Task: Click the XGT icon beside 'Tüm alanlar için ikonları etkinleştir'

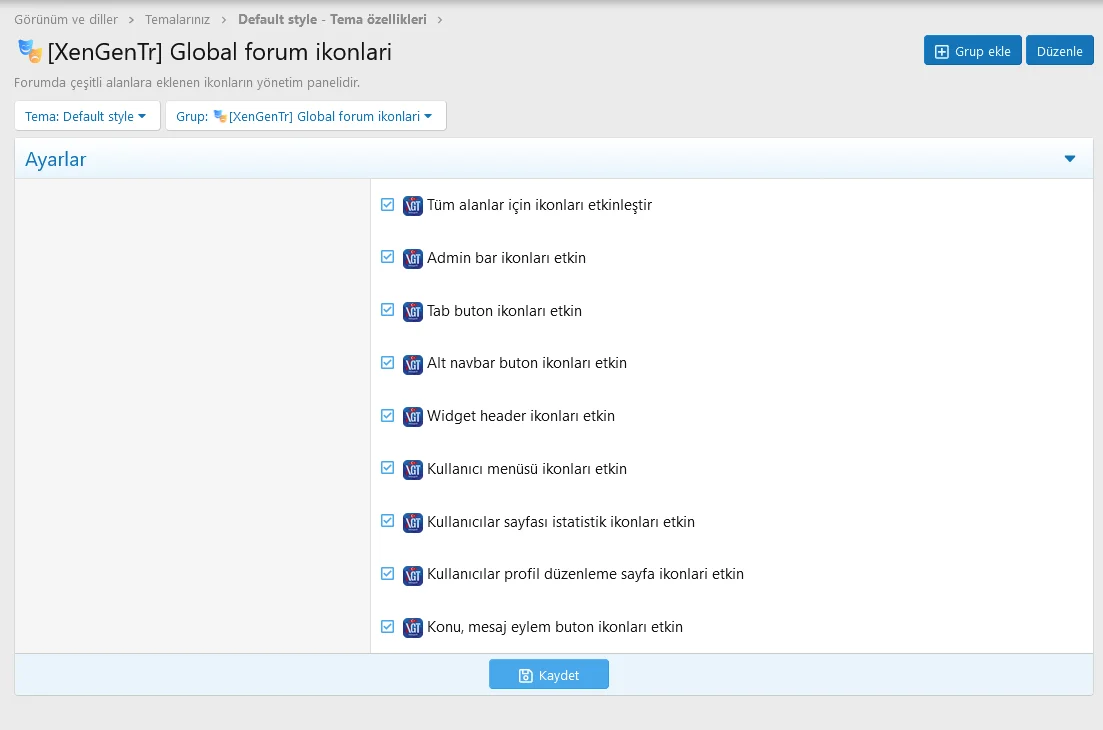Action: [412, 205]
